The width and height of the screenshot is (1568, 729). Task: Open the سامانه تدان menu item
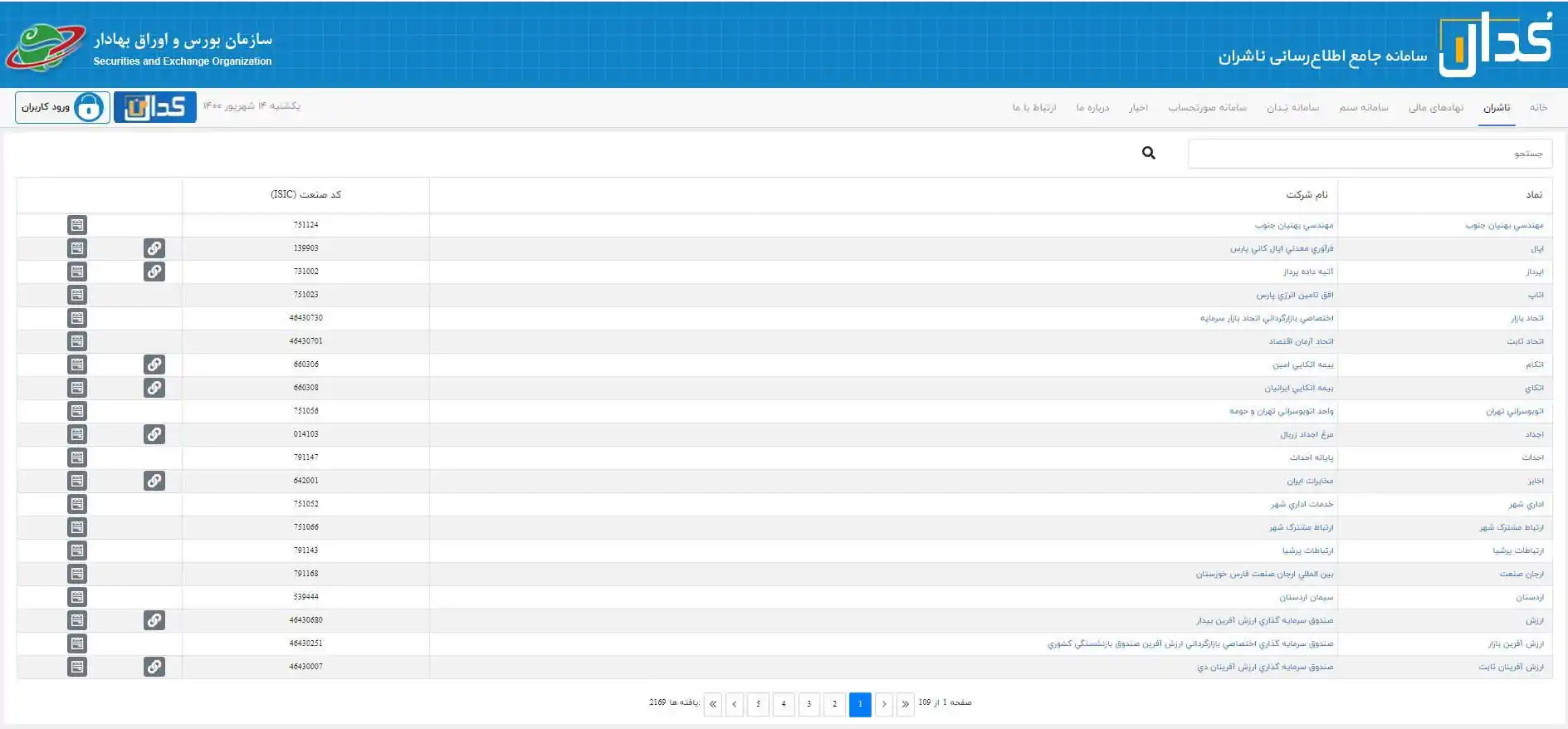pyautogui.click(x=1292, y=108)
